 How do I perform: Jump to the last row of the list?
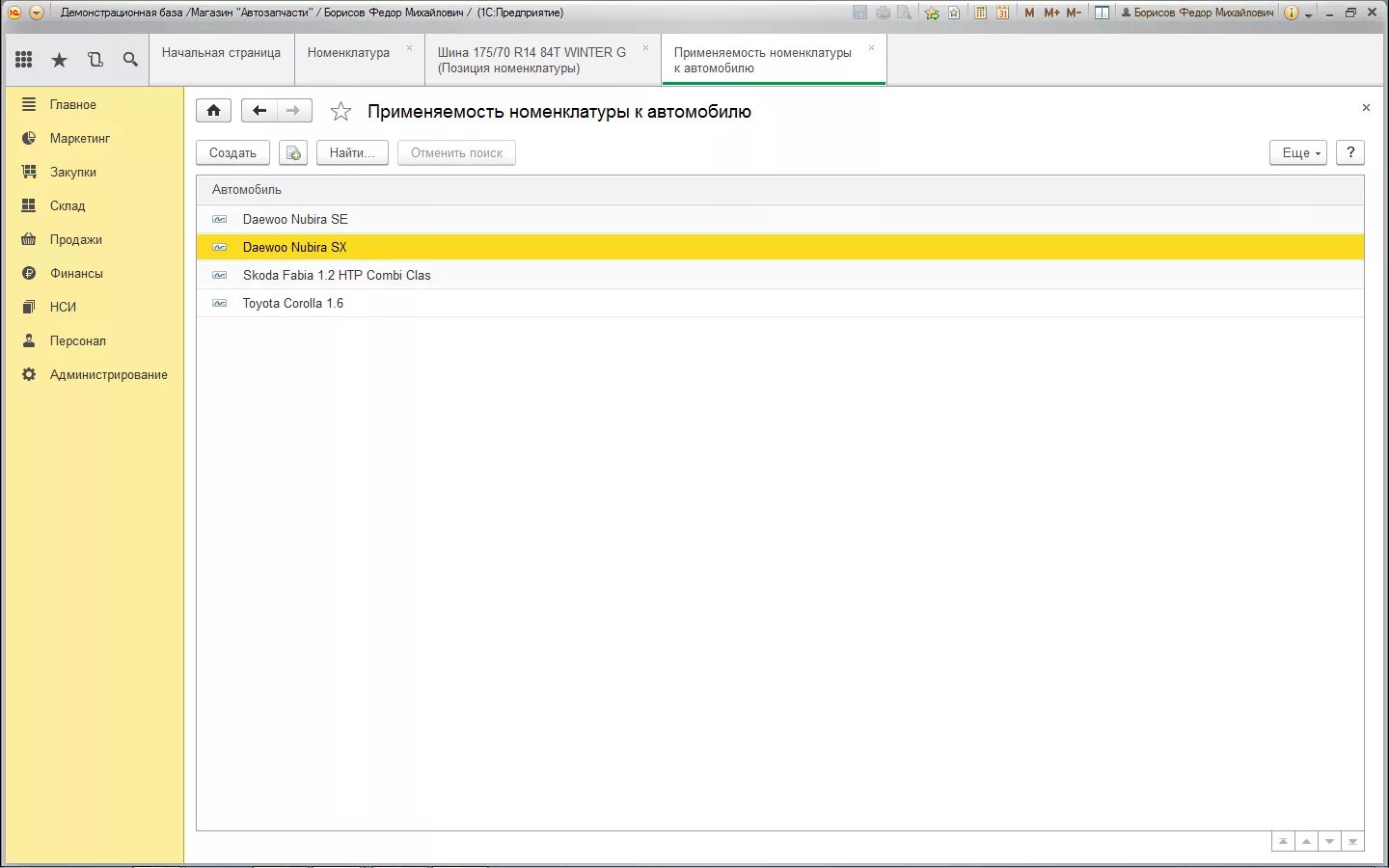pyautogui.click(x=1352, y=842)
